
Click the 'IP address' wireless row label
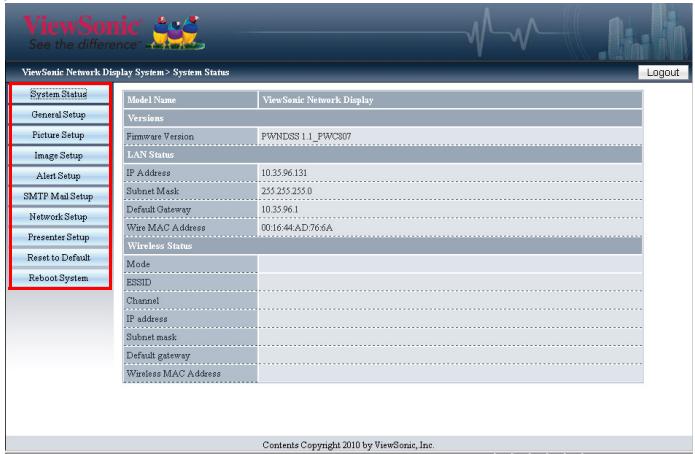(147, 318)
